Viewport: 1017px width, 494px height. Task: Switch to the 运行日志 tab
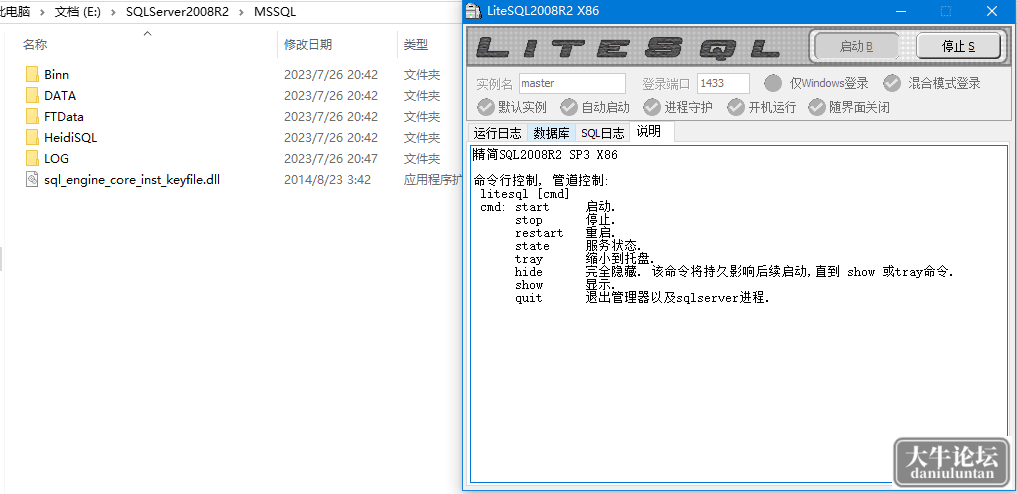[497, 133]
